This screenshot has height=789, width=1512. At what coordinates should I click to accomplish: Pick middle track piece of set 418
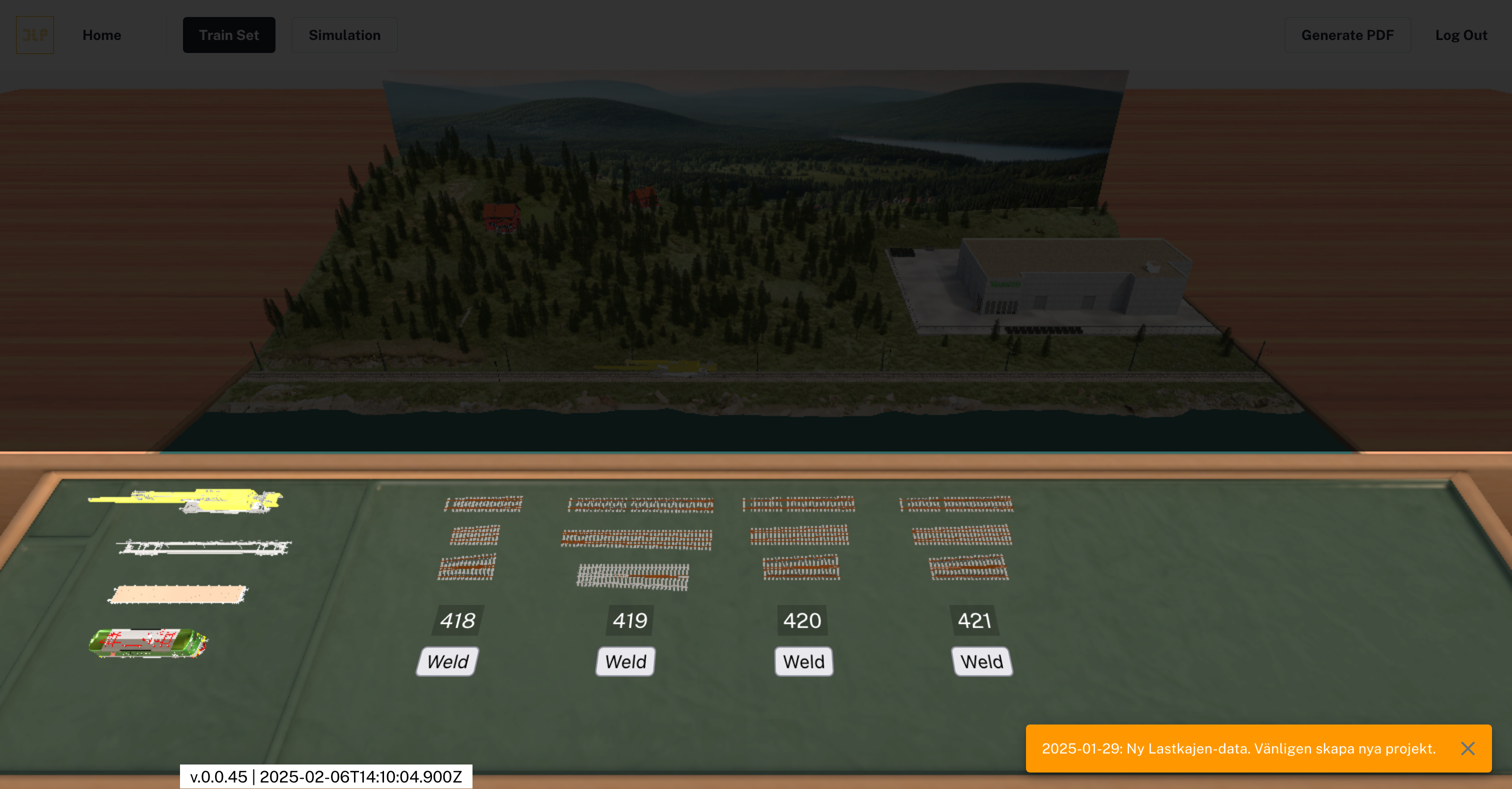point(475,535)
